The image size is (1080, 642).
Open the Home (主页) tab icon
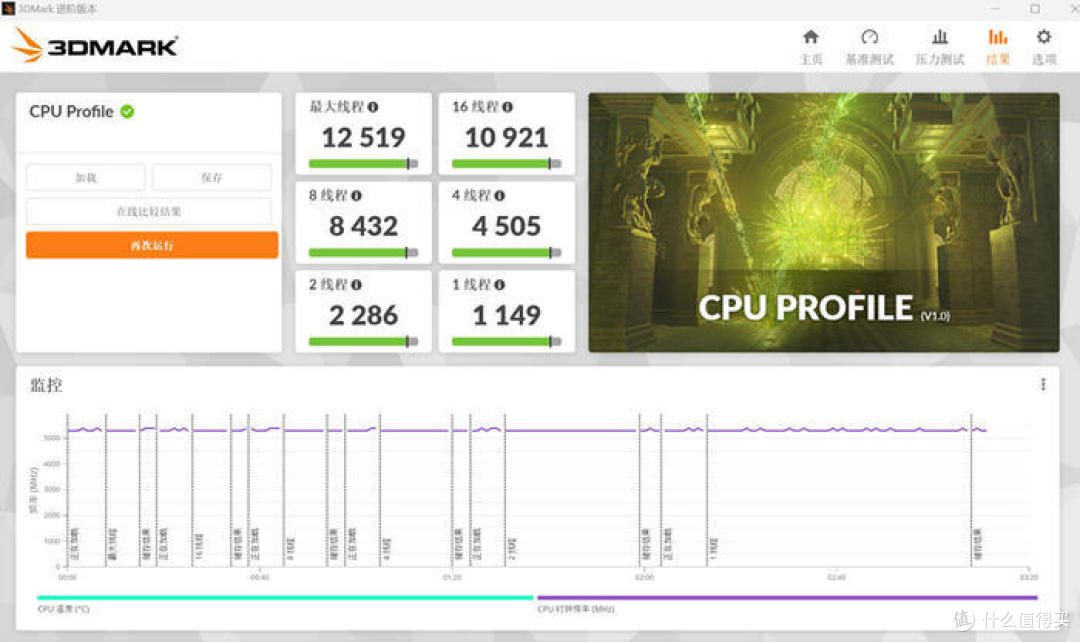(x=811, y=37)
